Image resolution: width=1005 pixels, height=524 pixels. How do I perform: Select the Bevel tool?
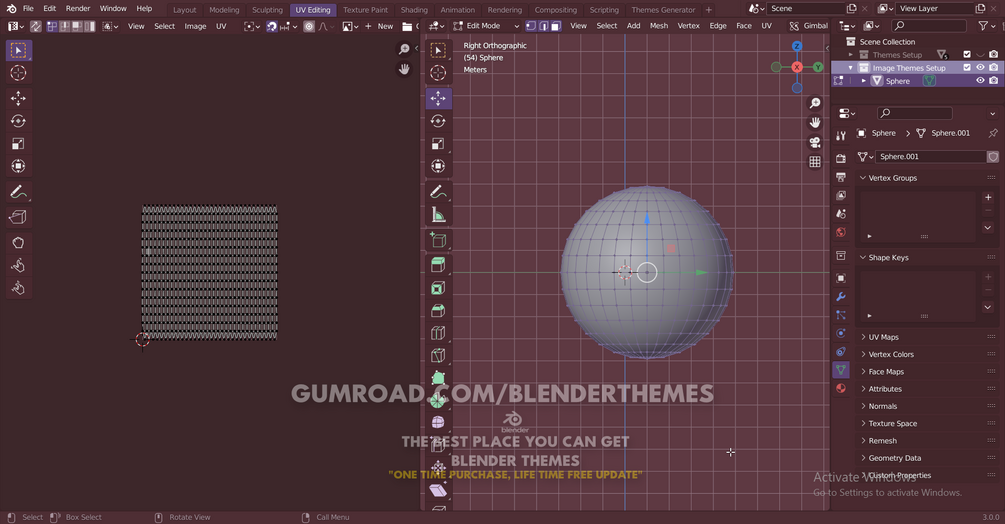point(438,311)
